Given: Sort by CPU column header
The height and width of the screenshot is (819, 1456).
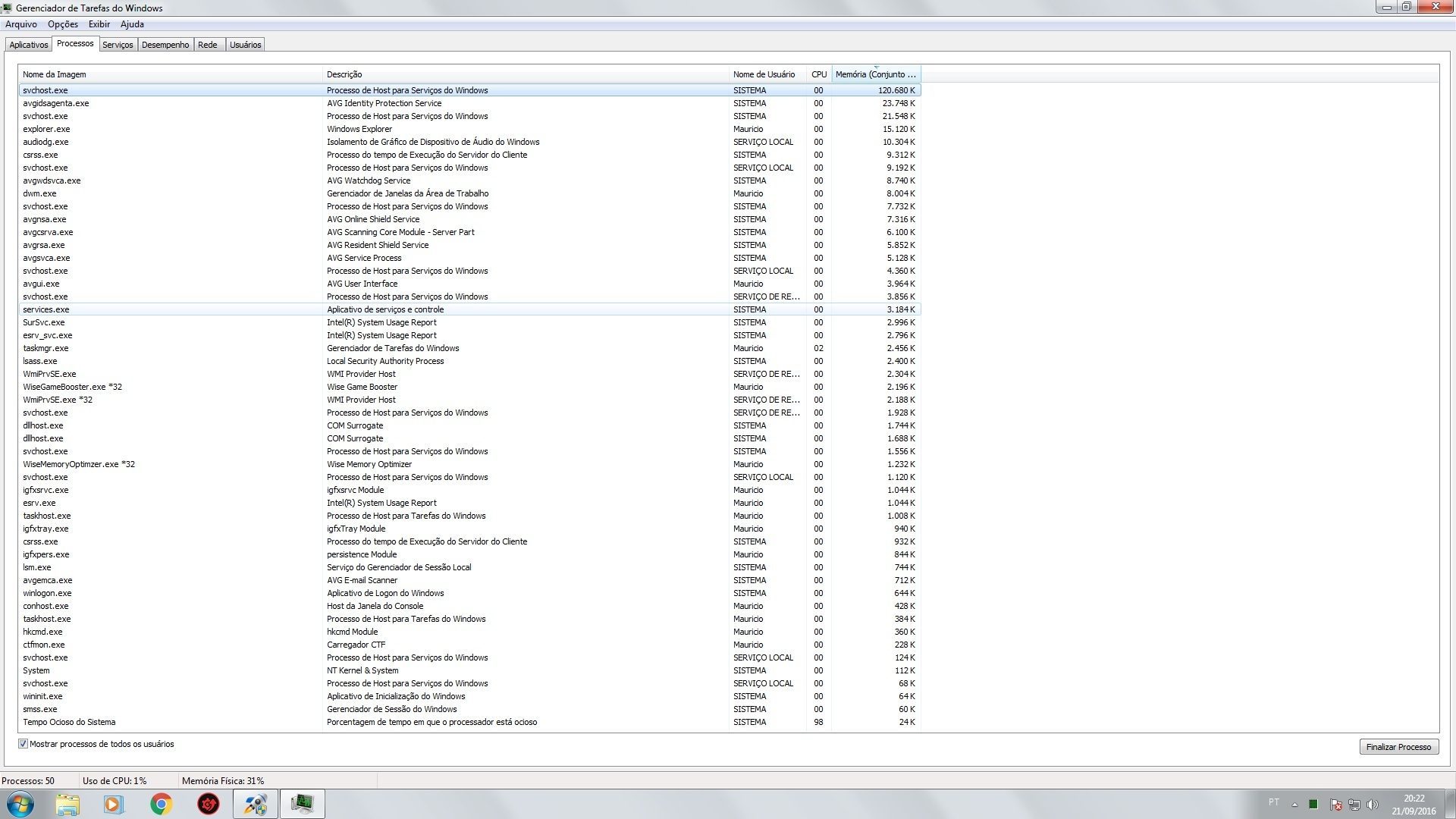Looking at the screenshot, I should (819, 74).
